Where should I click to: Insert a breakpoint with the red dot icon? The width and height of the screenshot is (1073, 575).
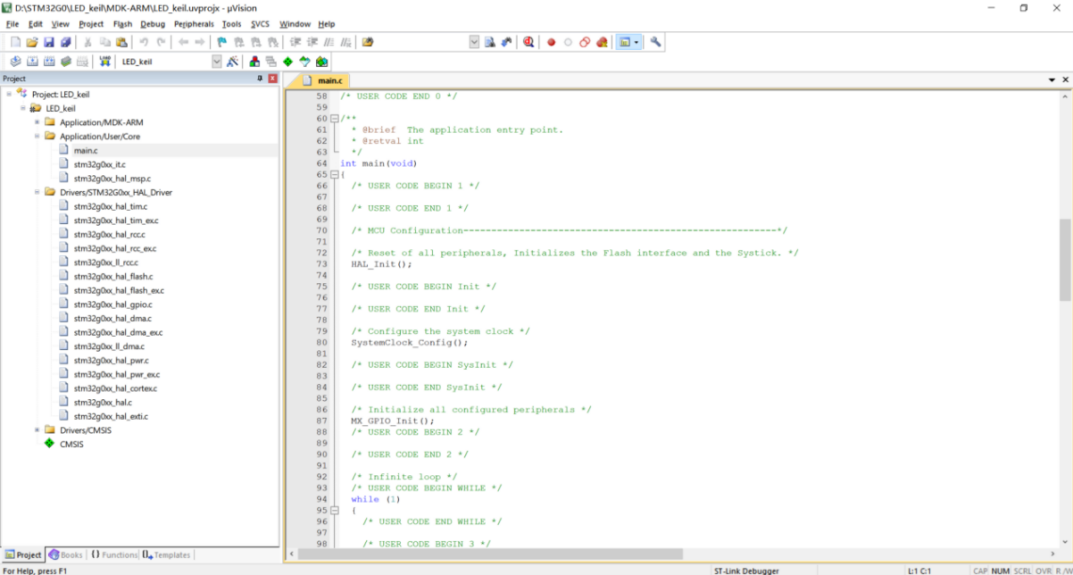(551, 43)
